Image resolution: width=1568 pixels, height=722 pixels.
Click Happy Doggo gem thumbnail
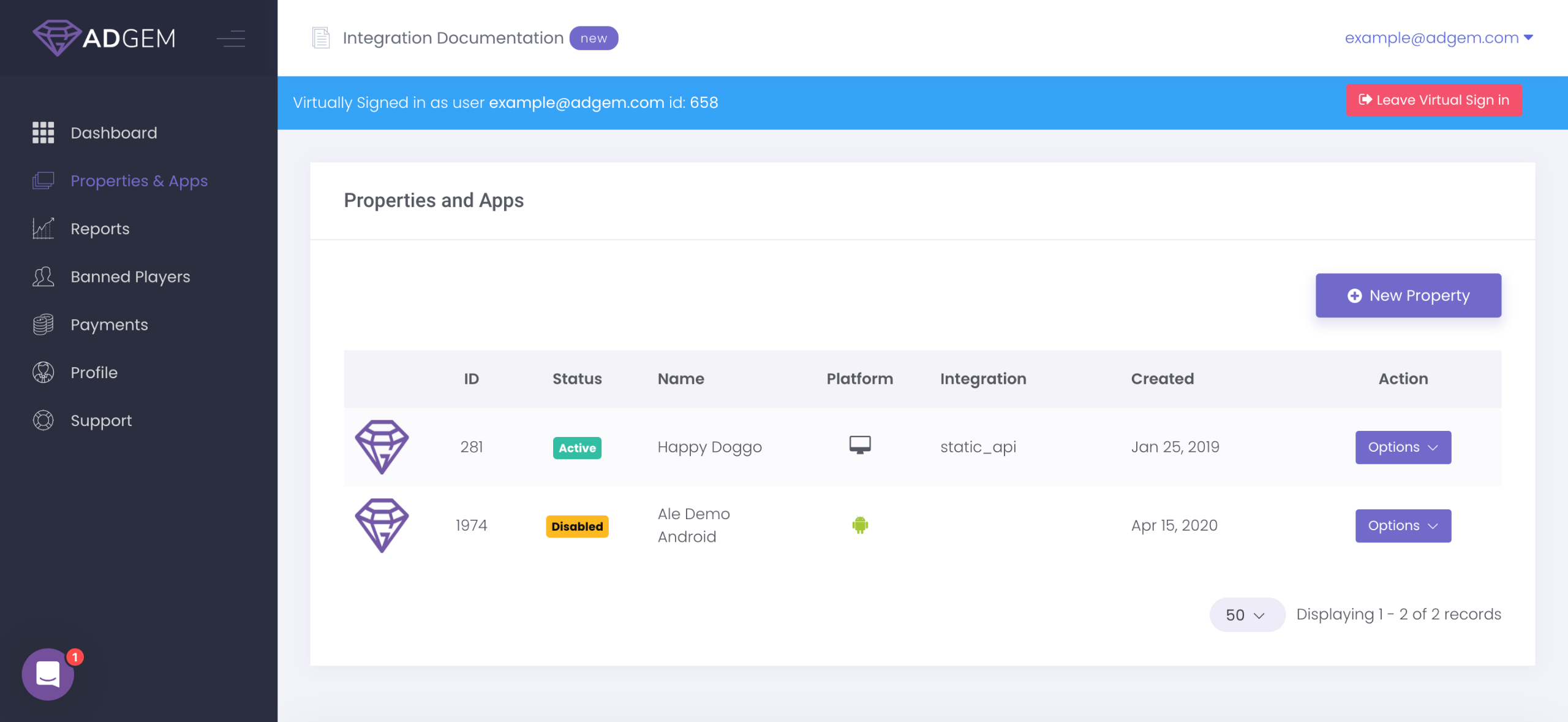click(382, 447)
